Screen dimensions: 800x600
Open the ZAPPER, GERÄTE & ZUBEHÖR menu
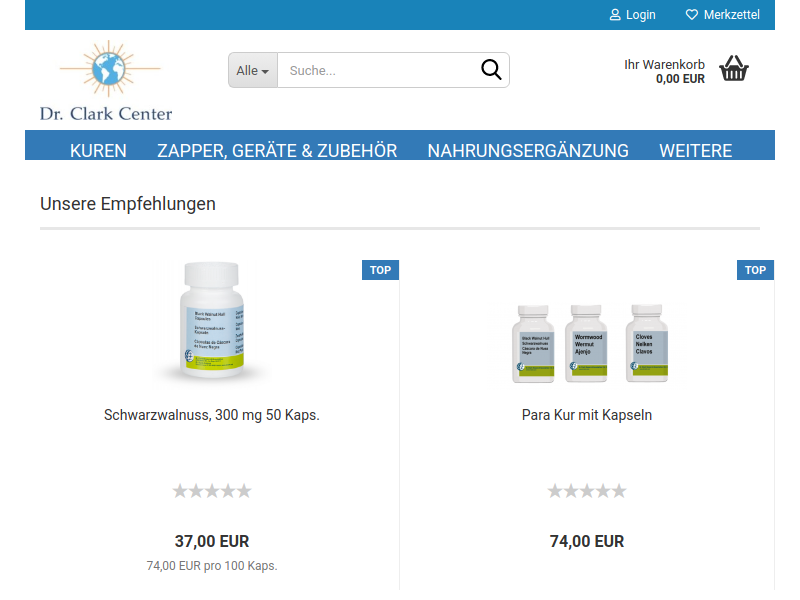(277, 151)
